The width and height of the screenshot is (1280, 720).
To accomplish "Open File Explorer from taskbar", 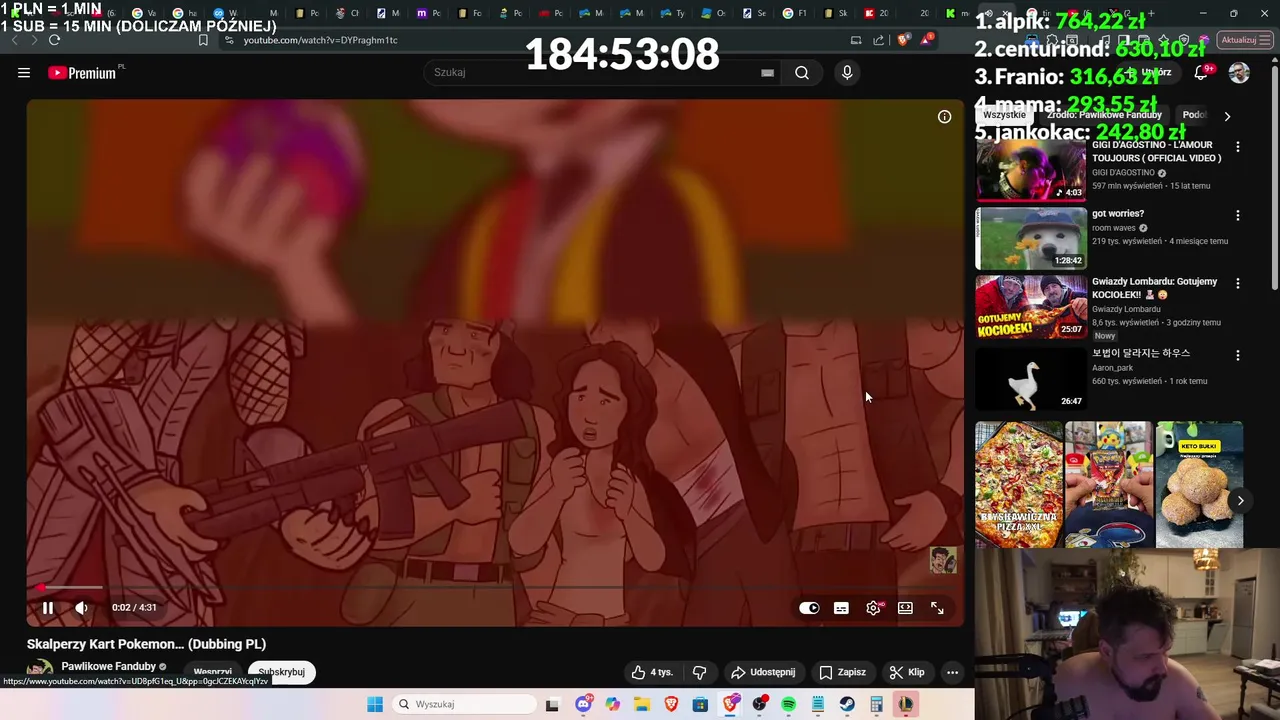I will click(642, 704).
